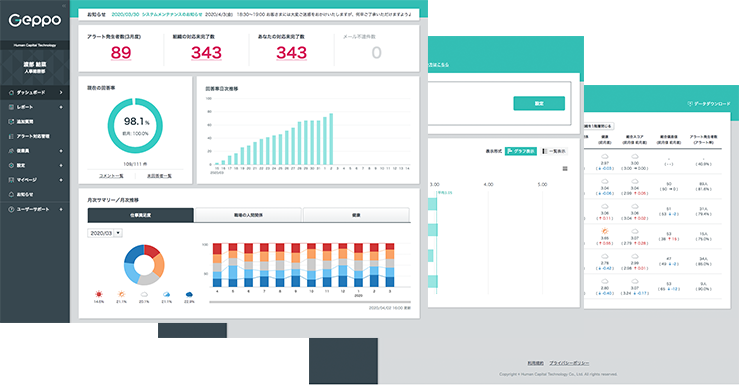Click the Geppo logo in the sidebar
Viewport: 739px width, 385px height.
tap(35, 20)
